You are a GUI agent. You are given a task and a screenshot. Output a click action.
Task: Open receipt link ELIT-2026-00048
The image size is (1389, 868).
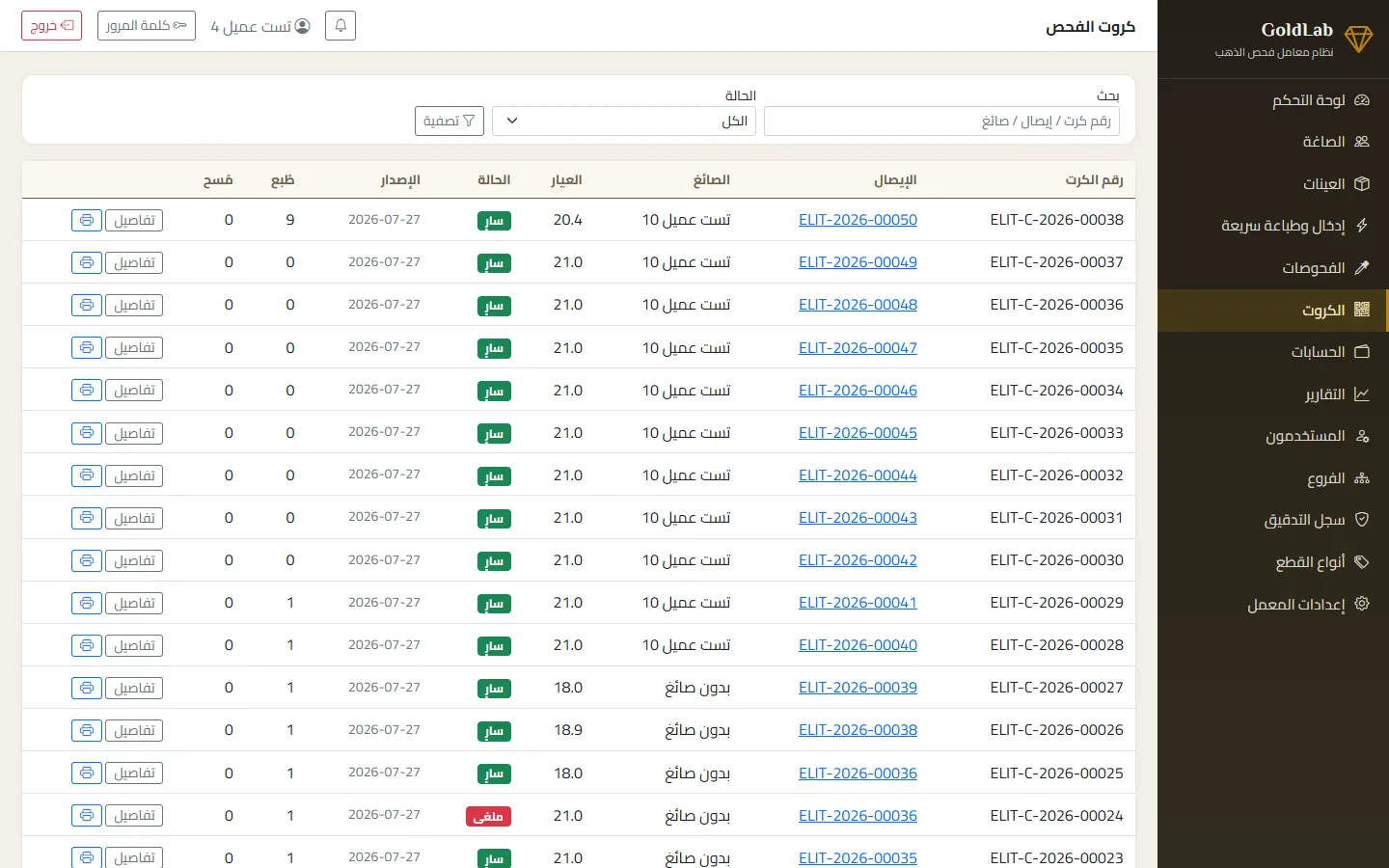coord(858,305)
